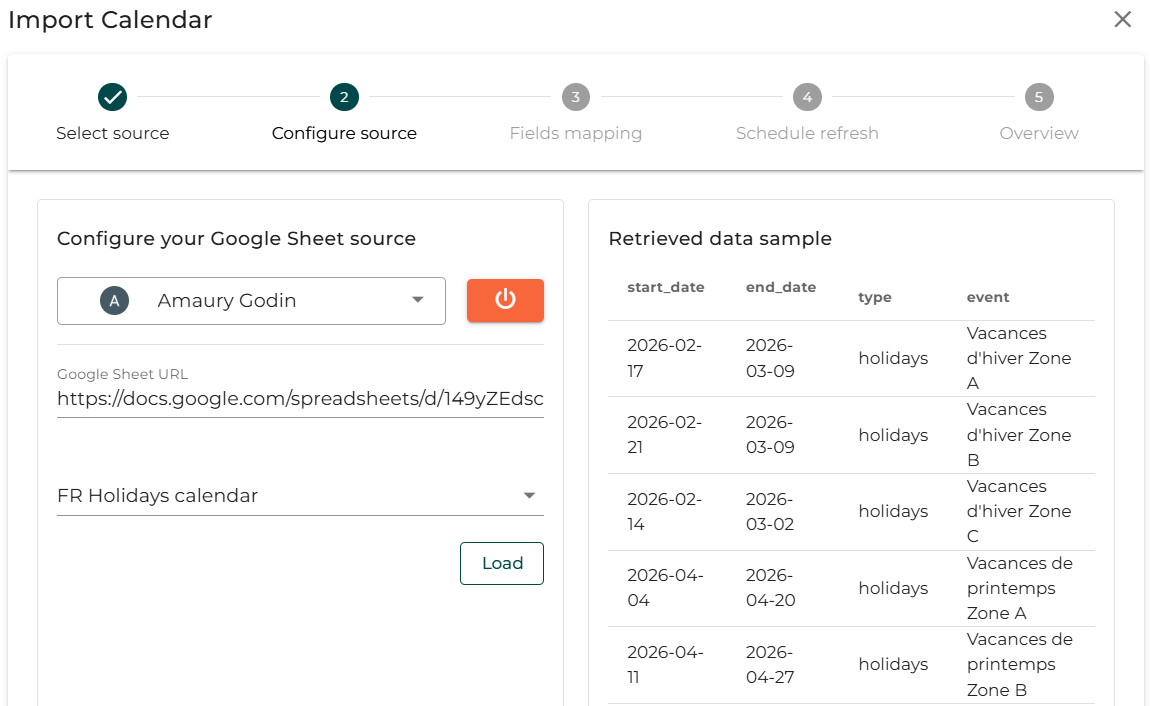Select the Vacances de printemps Zone A row
1150x706 pixels.
coord(850,588)
